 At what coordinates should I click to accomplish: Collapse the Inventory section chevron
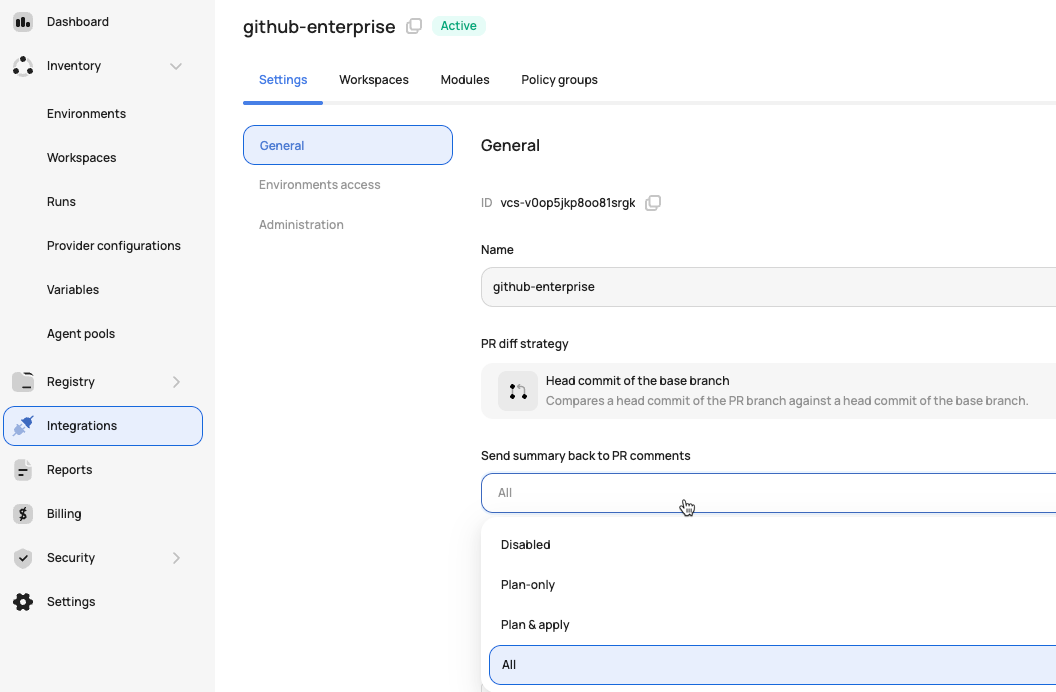click(176, 66)
